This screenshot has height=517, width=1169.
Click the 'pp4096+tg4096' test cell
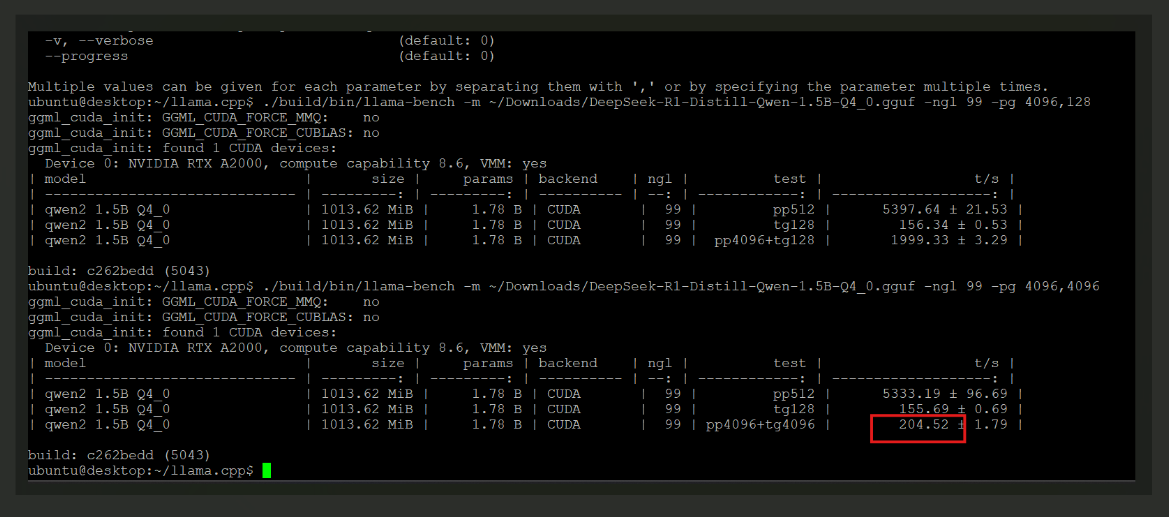coord(760,424)
